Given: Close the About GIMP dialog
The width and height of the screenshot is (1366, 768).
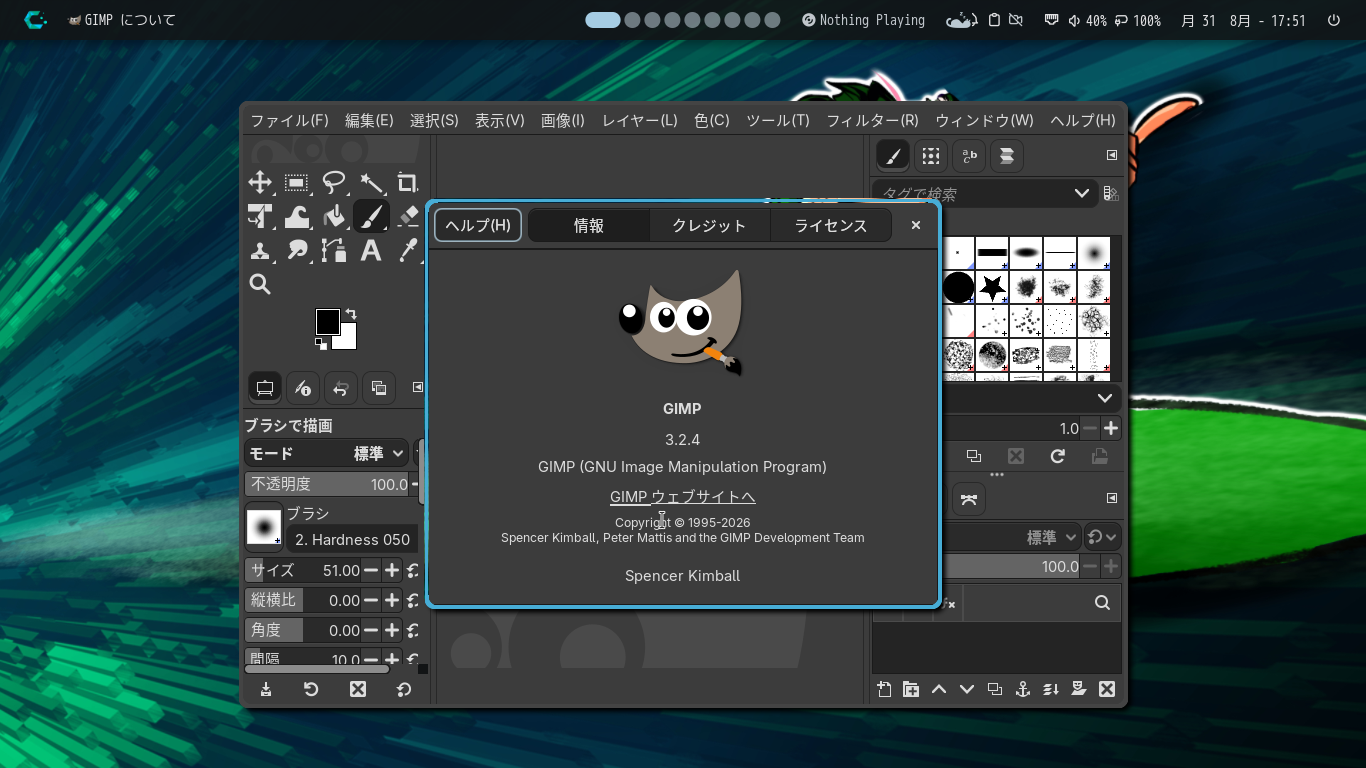Looking at the screenshot, I should point(916,225).
